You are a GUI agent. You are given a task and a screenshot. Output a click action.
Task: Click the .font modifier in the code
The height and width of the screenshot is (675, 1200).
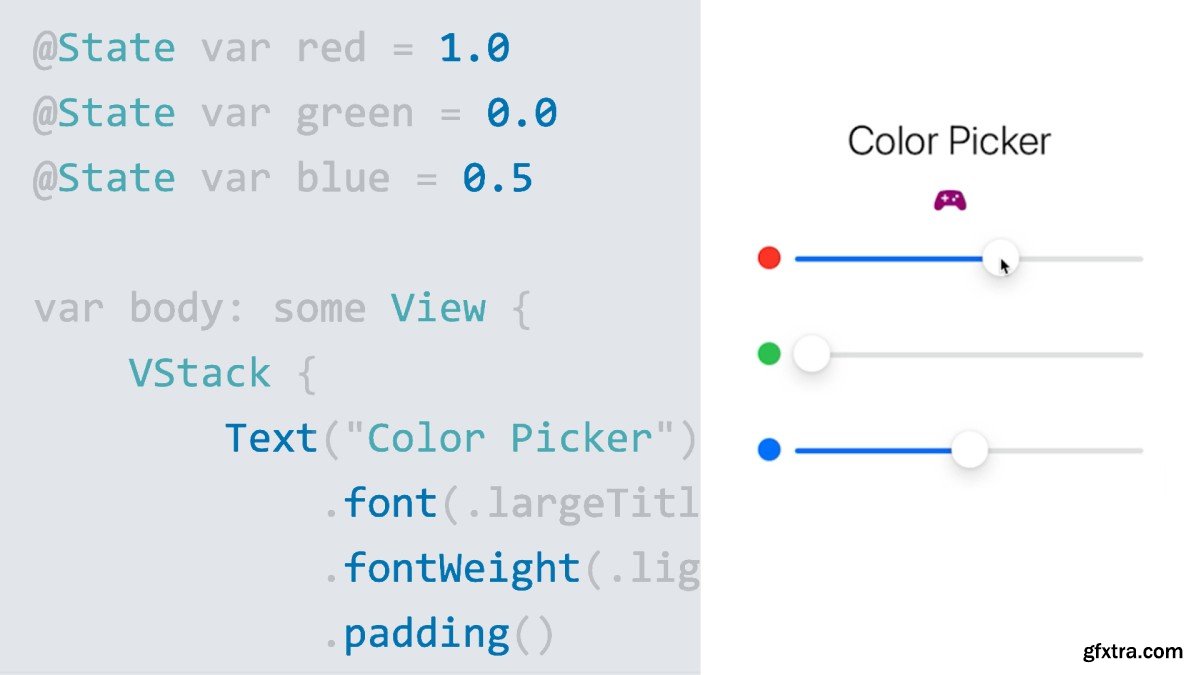point(391,503)
